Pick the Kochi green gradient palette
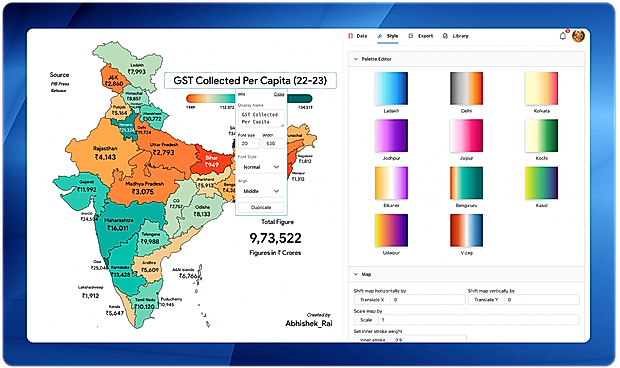Screen dimensions: 620x368 [x=541, y=136]
